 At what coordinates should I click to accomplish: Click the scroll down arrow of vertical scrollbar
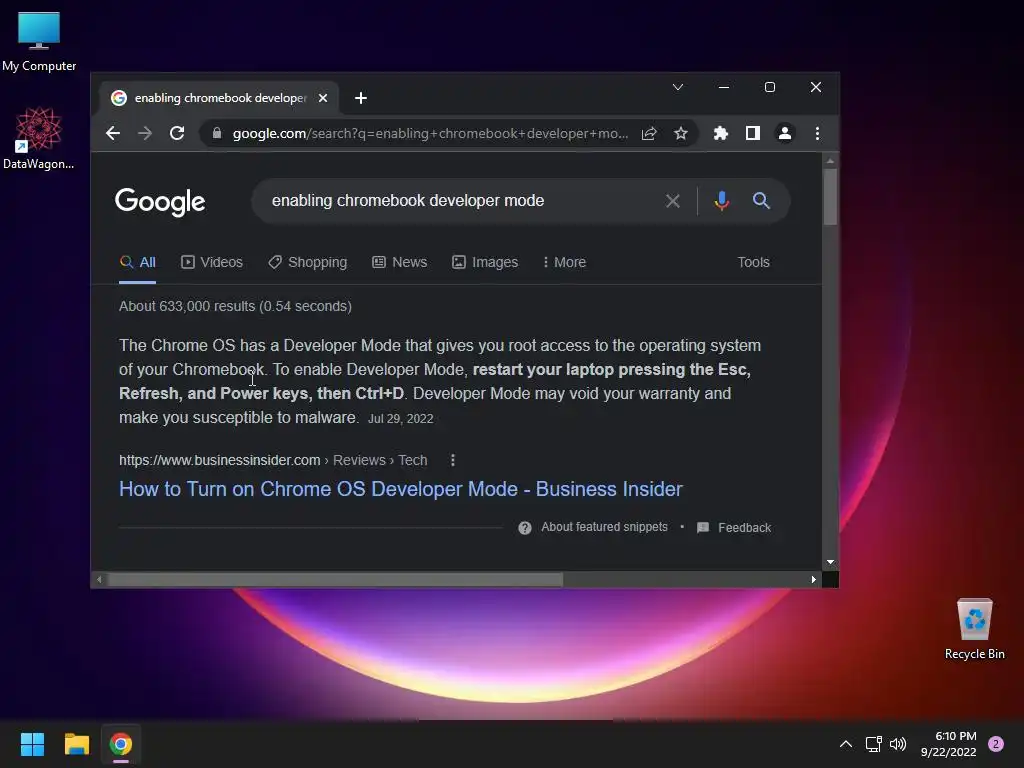(830, 562)
